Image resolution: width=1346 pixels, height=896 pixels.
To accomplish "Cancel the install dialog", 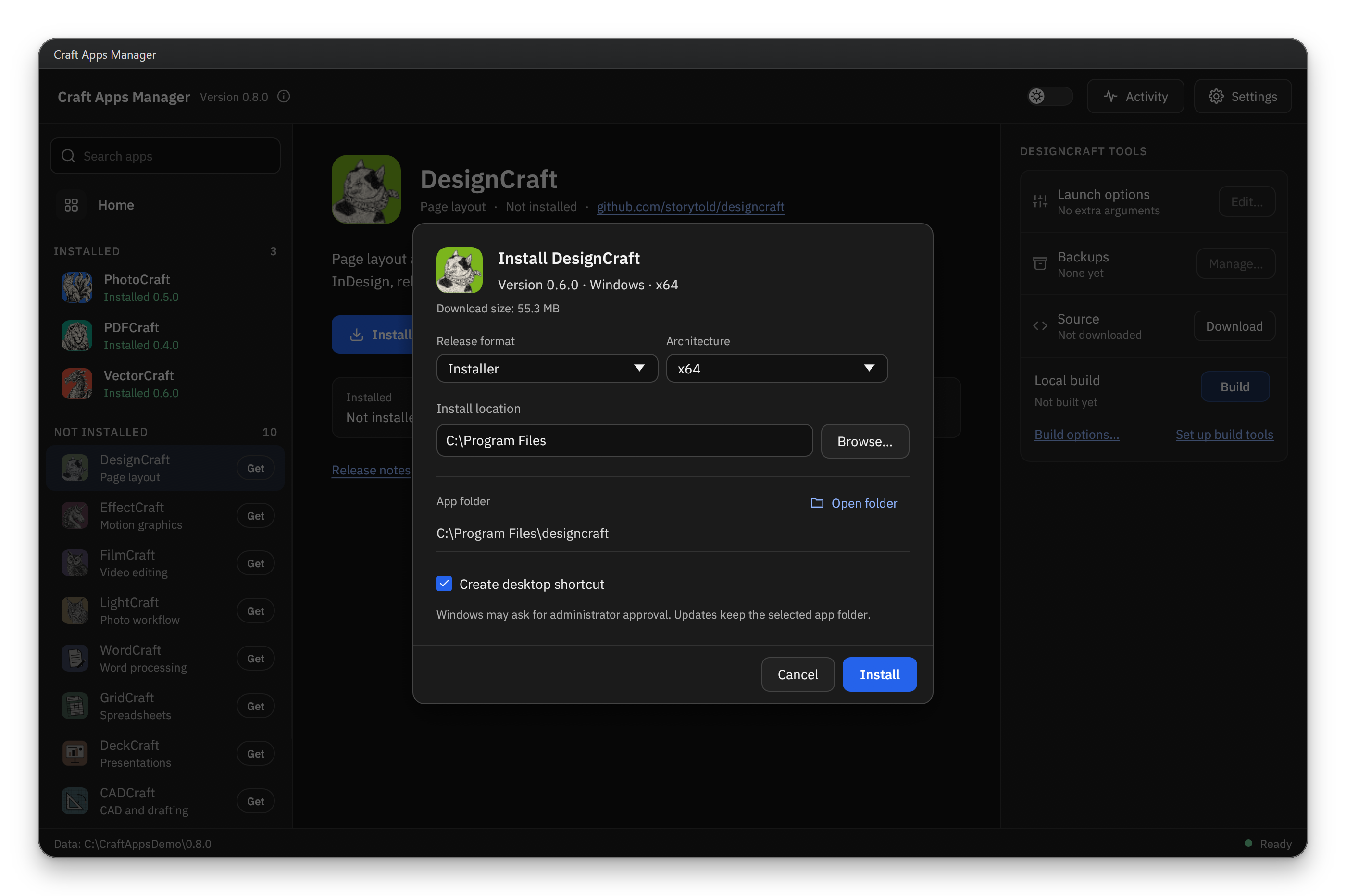I will pyautogui.click(x=798, y=674).
